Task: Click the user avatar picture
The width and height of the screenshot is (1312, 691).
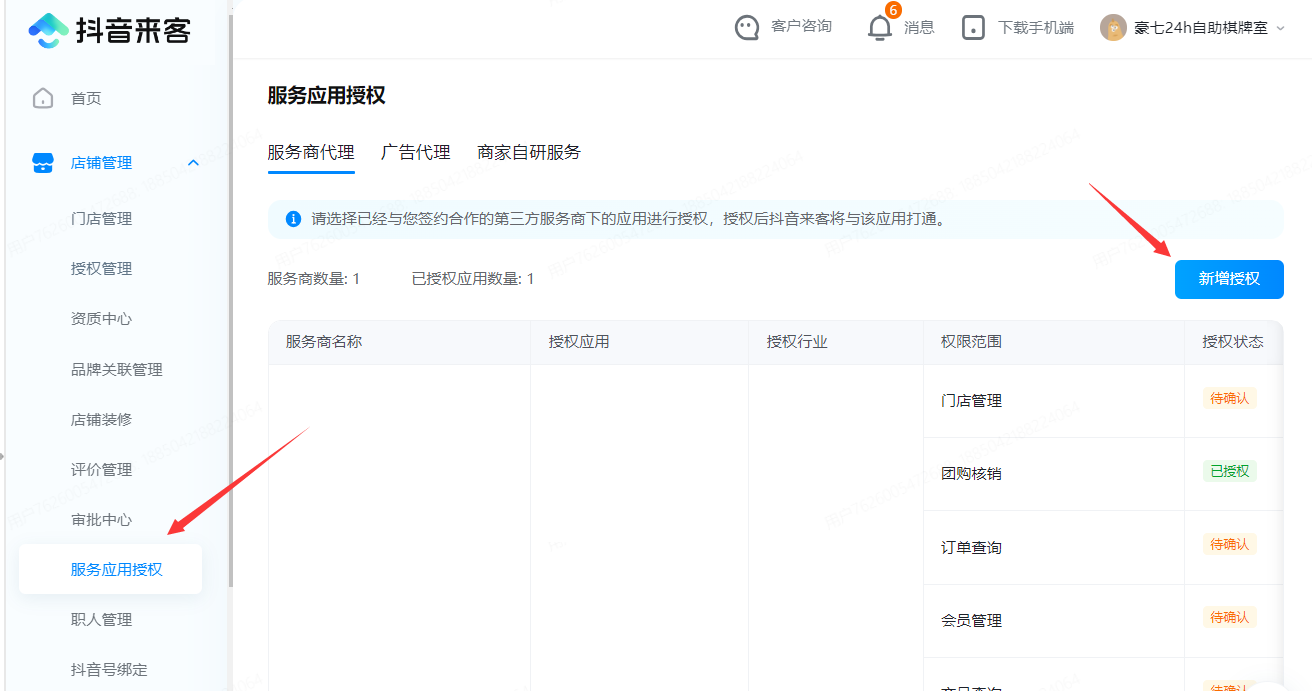Action: click(1113, 28)
